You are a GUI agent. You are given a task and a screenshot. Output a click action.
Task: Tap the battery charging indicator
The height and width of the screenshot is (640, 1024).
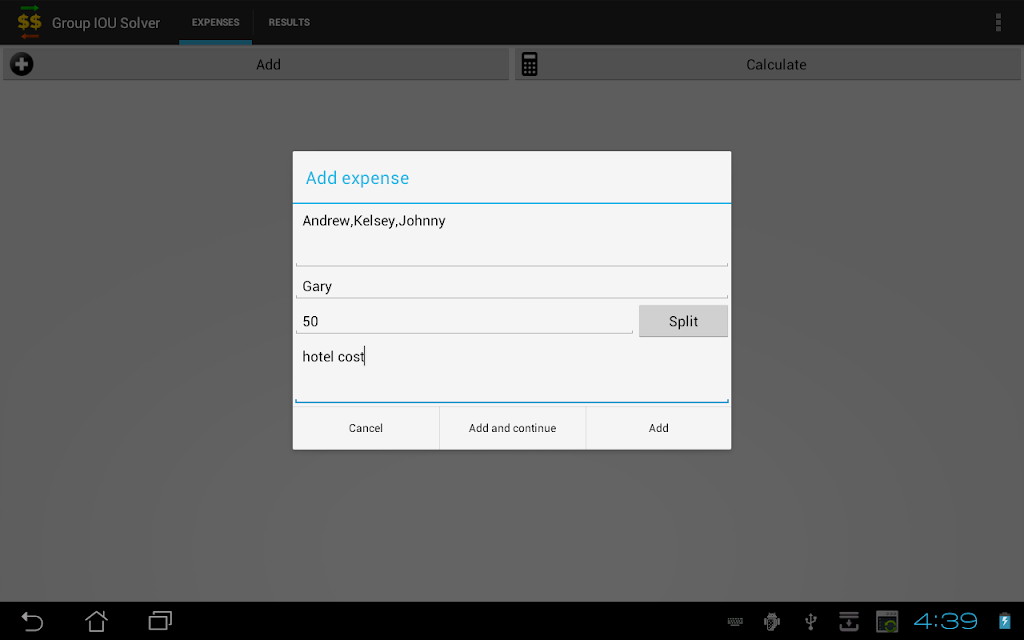tap(1004, 621)
